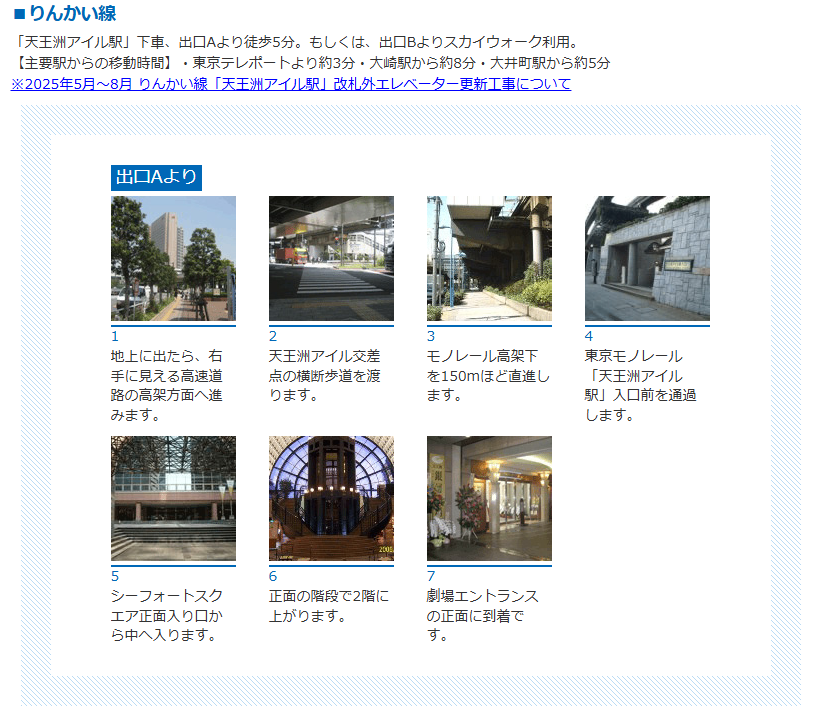The width and height of the screenshot is (835, 724).
Task: Click the step number 4 label
Action: [x=589, y=336]
